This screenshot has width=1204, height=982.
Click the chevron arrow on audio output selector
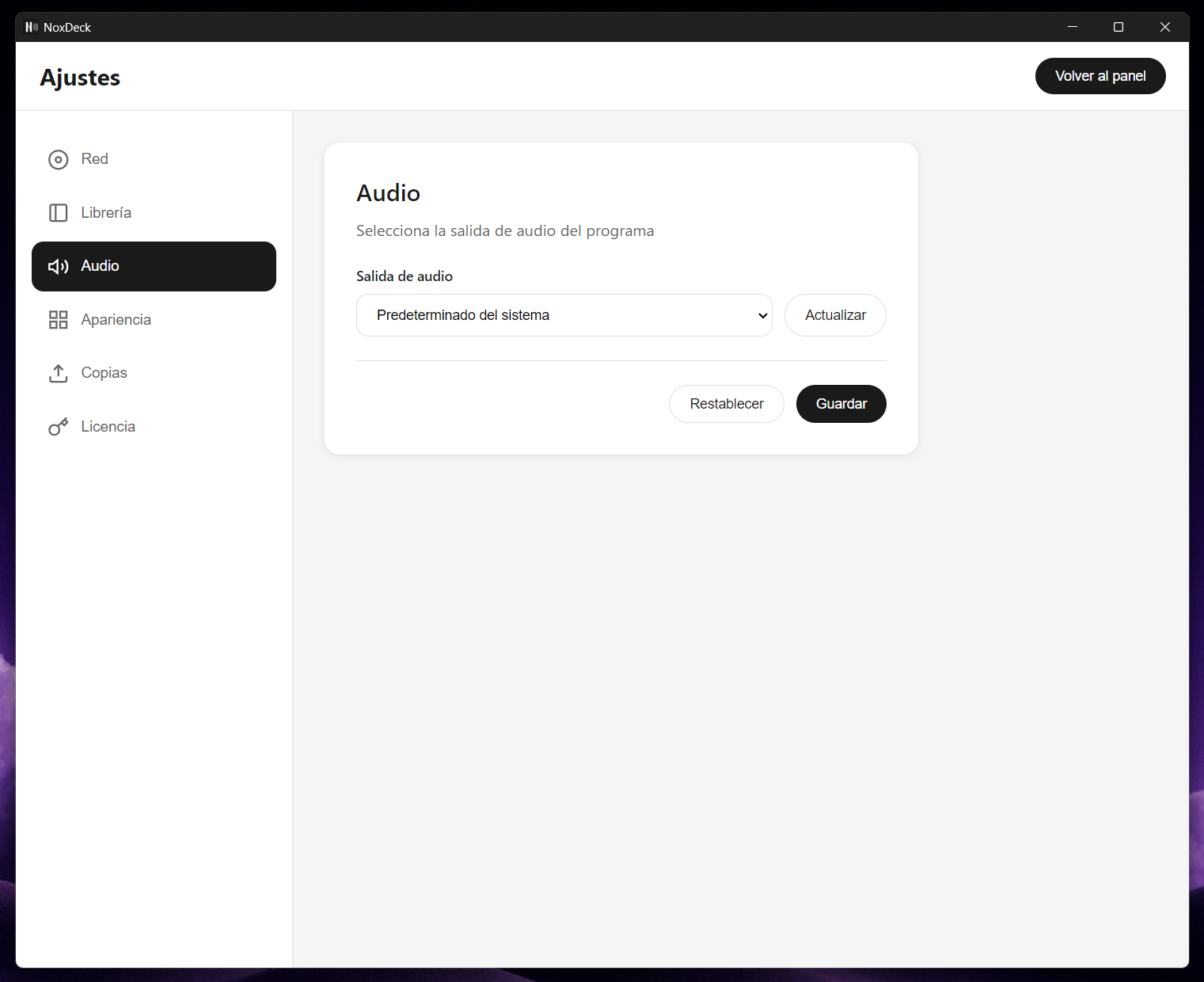point(762,315)
